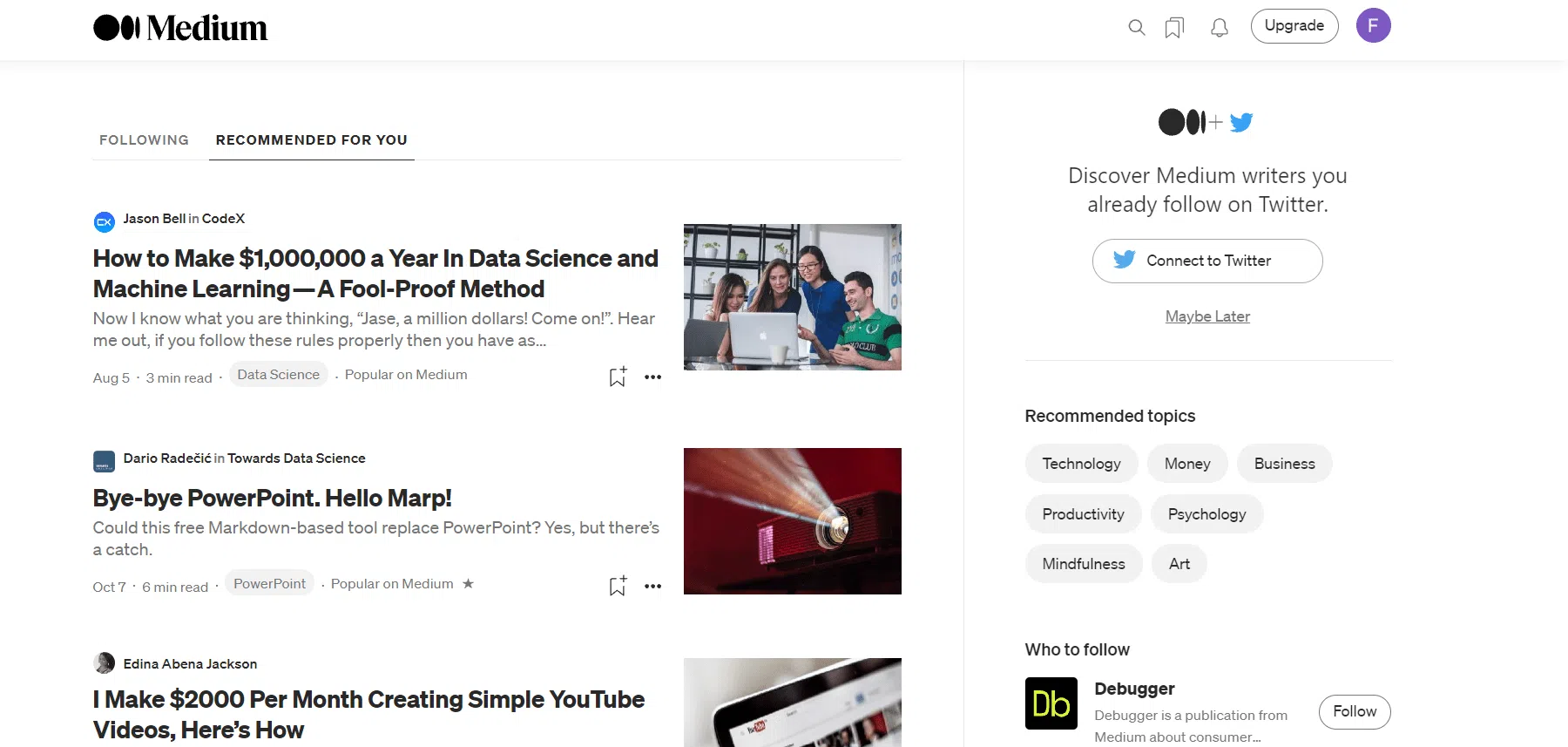1568x747 pixels.
Task: Open the projector thumbnail for Marp article
Action: click(x=792, y=521)
